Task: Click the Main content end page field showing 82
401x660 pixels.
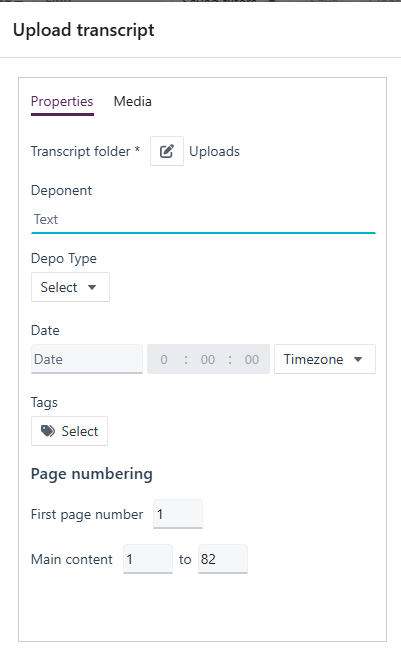Action: (x=223, y=559)
